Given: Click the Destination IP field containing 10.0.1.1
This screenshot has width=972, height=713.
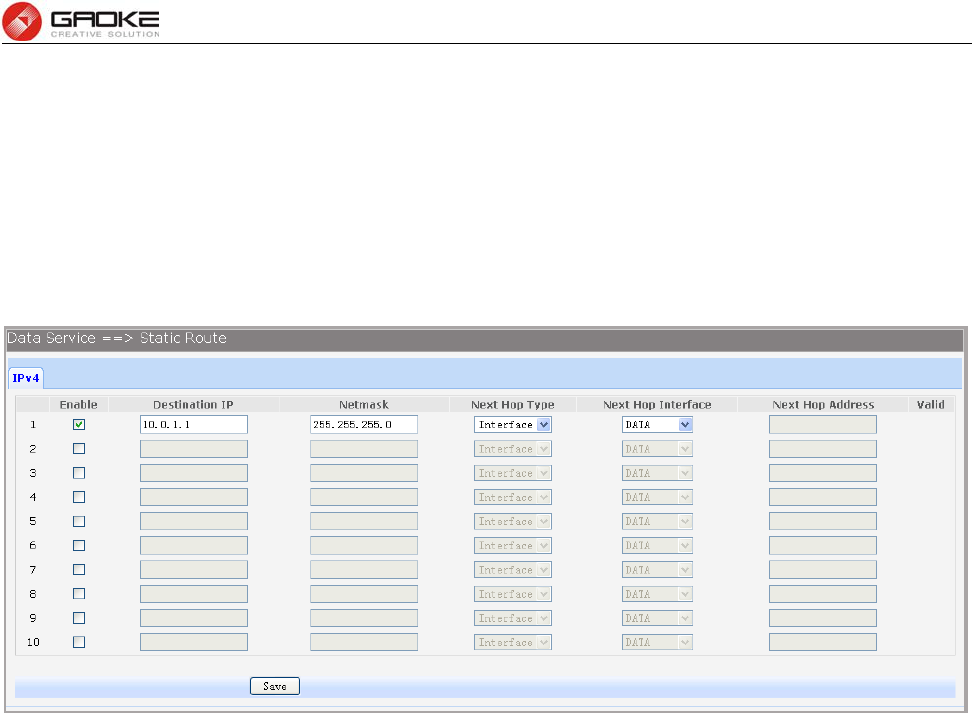Looking at the screenshot, I should coord(194,425).
